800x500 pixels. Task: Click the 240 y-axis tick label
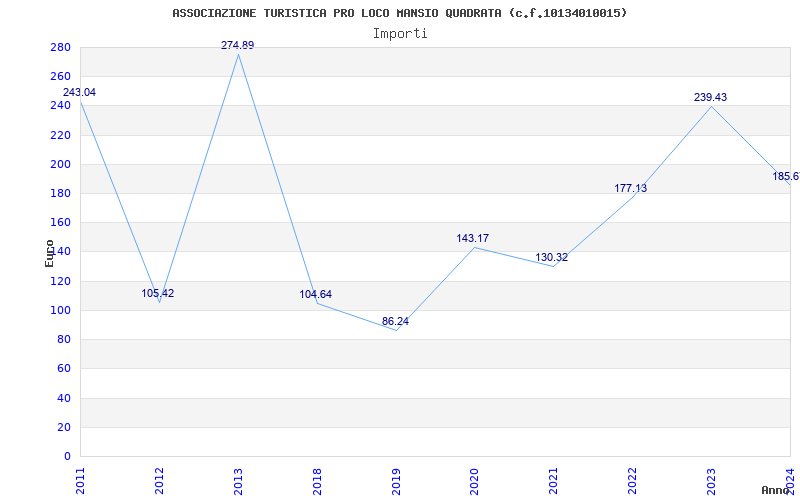[x=60, y=106]
